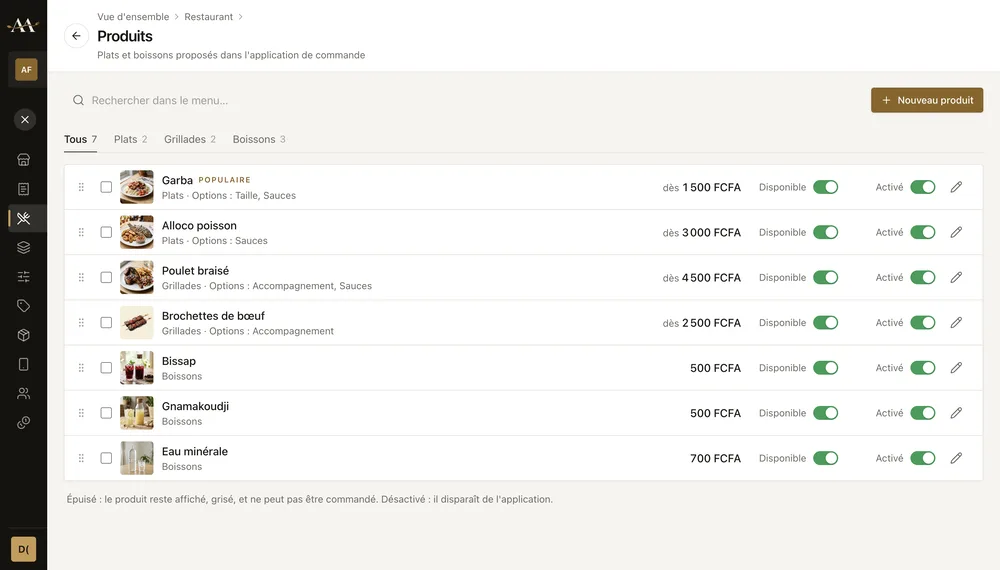Check the Poulet braisé row checkbox
The image size is (1000, 570).
click(106, 277)
